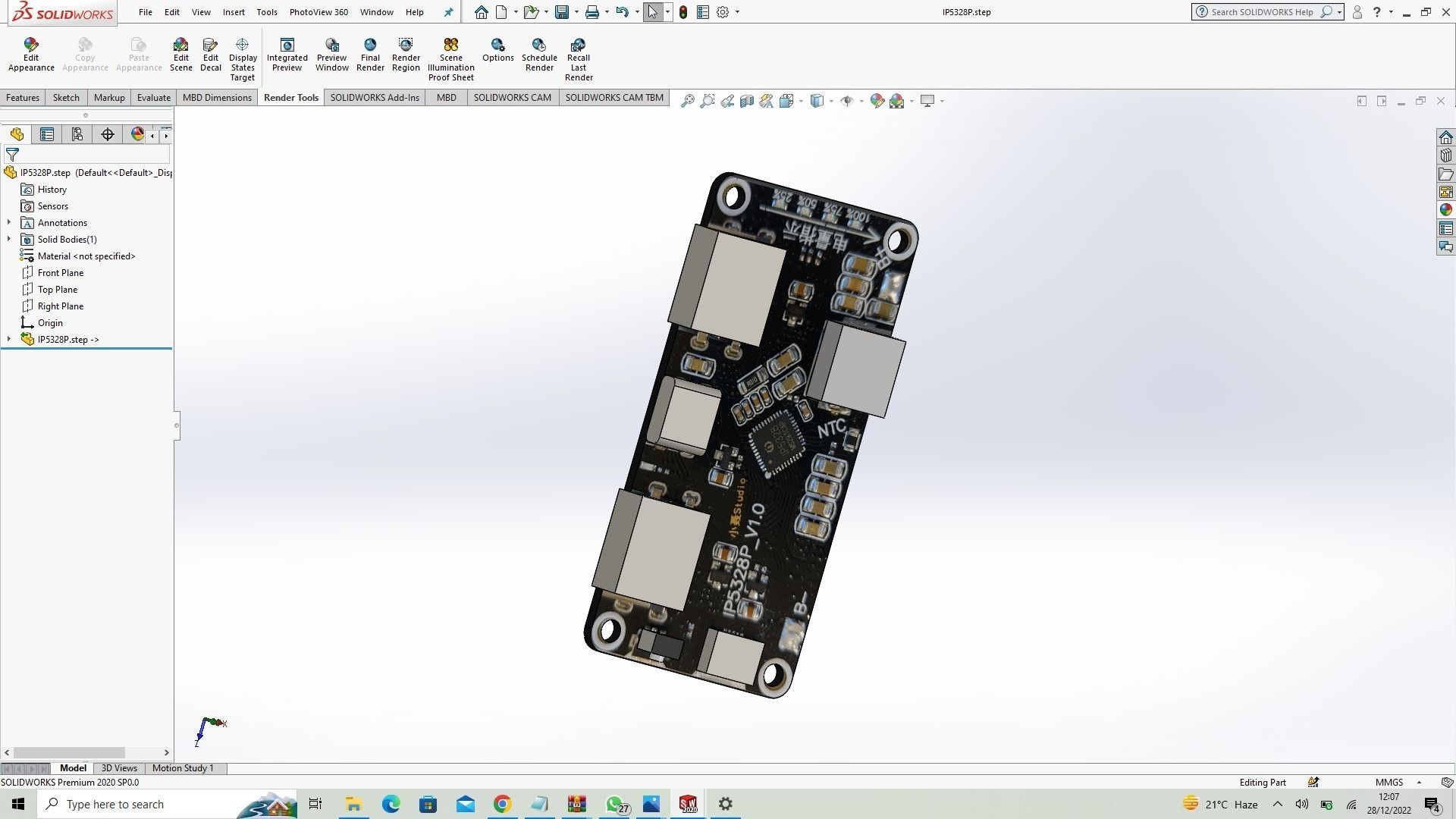Click the feature tree horizontal scrollbar
Viewport: 1456px width, 819px height.
[x=70, y=753]
